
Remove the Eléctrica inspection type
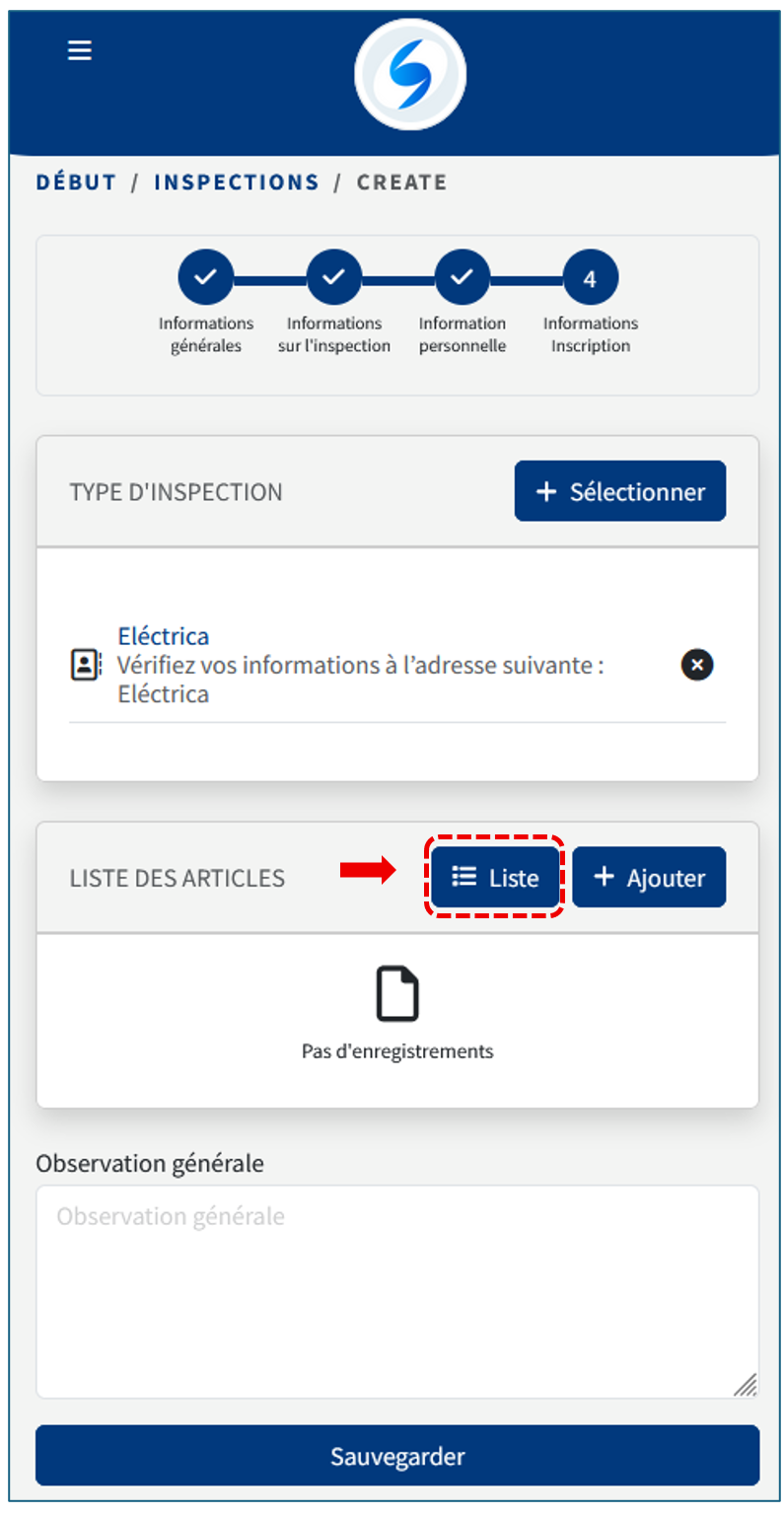click(x=697, y=666)
